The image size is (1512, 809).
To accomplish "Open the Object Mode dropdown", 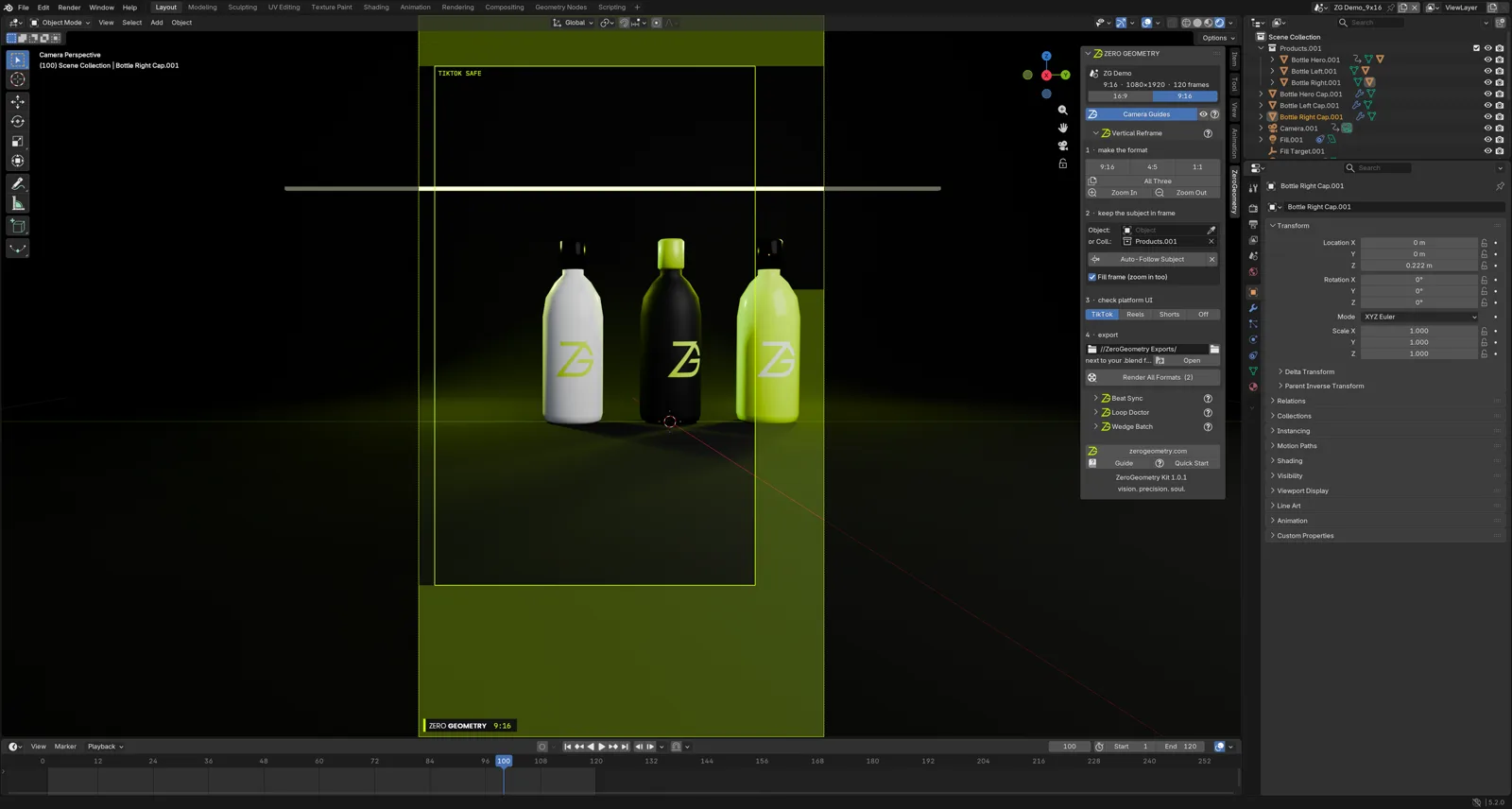I will point(60,23).
